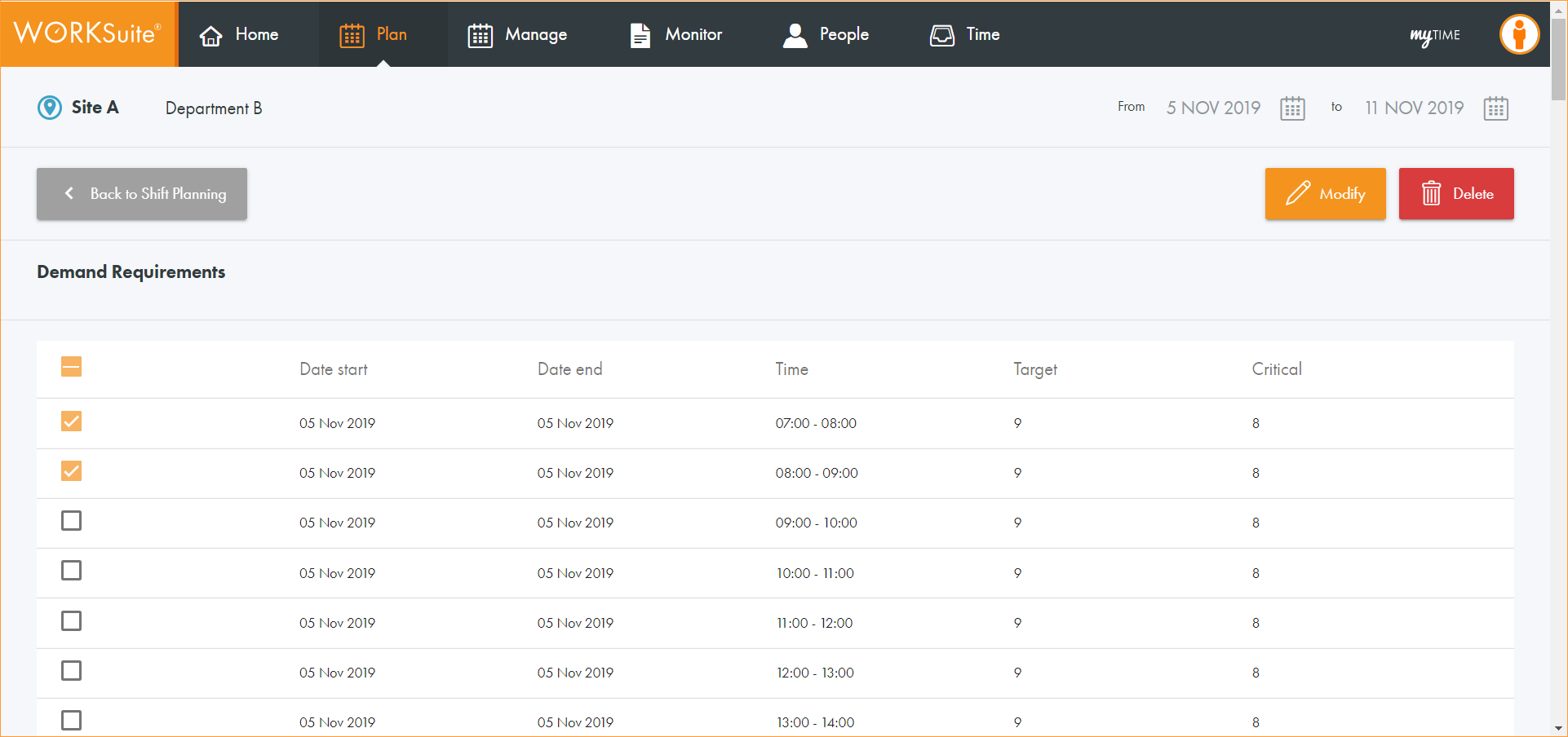1568x737 pixels.
Task: Click the Department B selector
Action: pyautogui.click(x=214, y=108)
